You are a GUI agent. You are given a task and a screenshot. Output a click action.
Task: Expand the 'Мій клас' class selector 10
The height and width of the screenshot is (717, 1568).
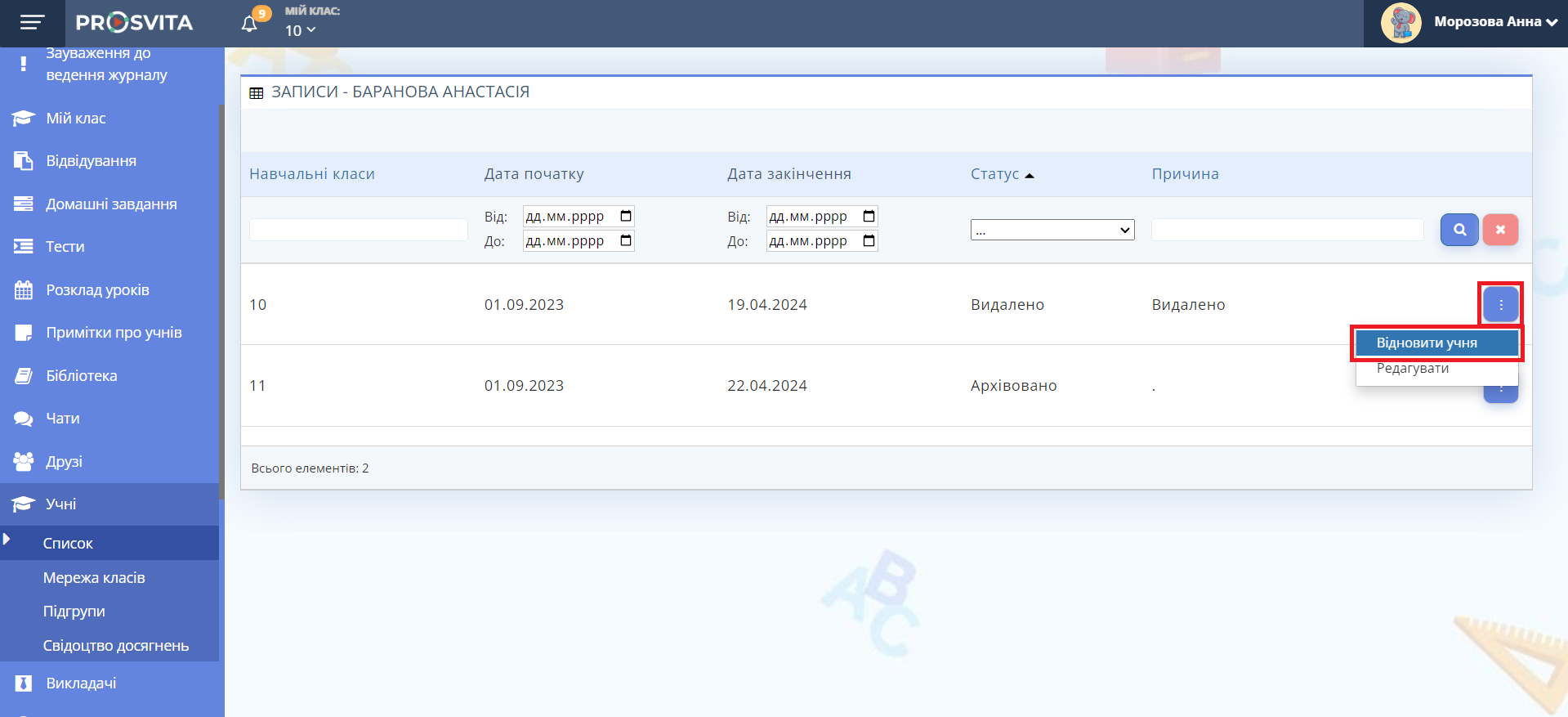coord(300,31)
